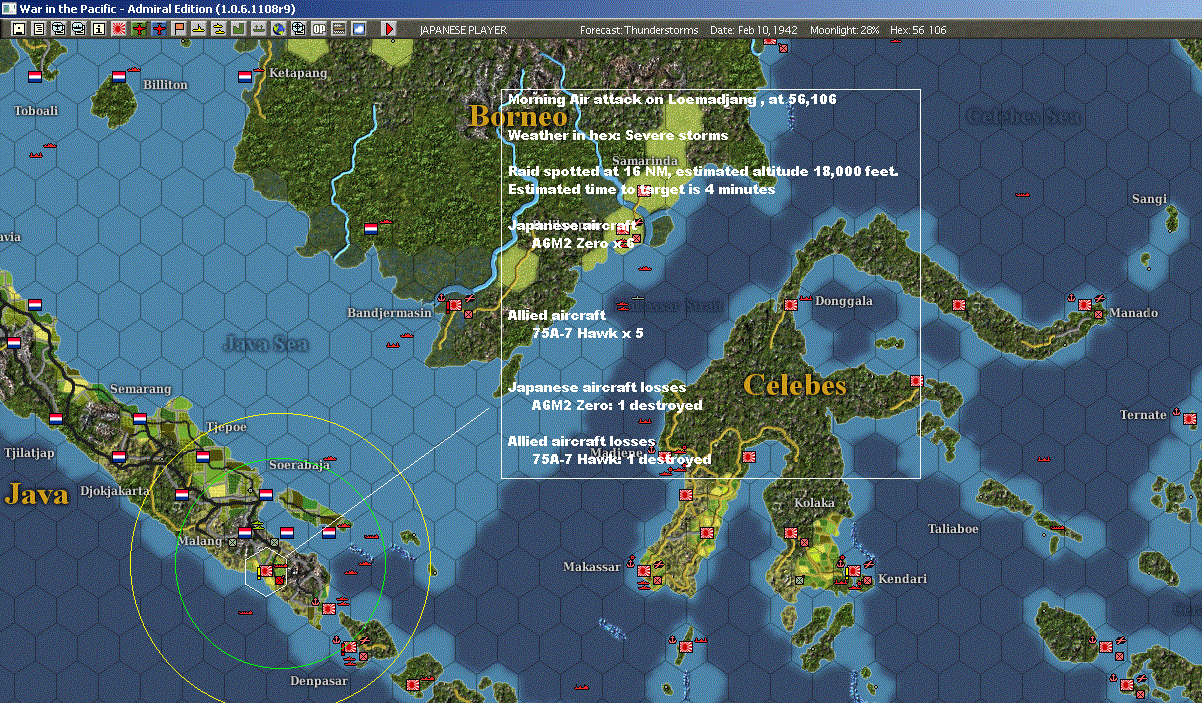Click the single yellow ship toolbar icon
This screenshot has width=1202, height=703.
[199, 29]
